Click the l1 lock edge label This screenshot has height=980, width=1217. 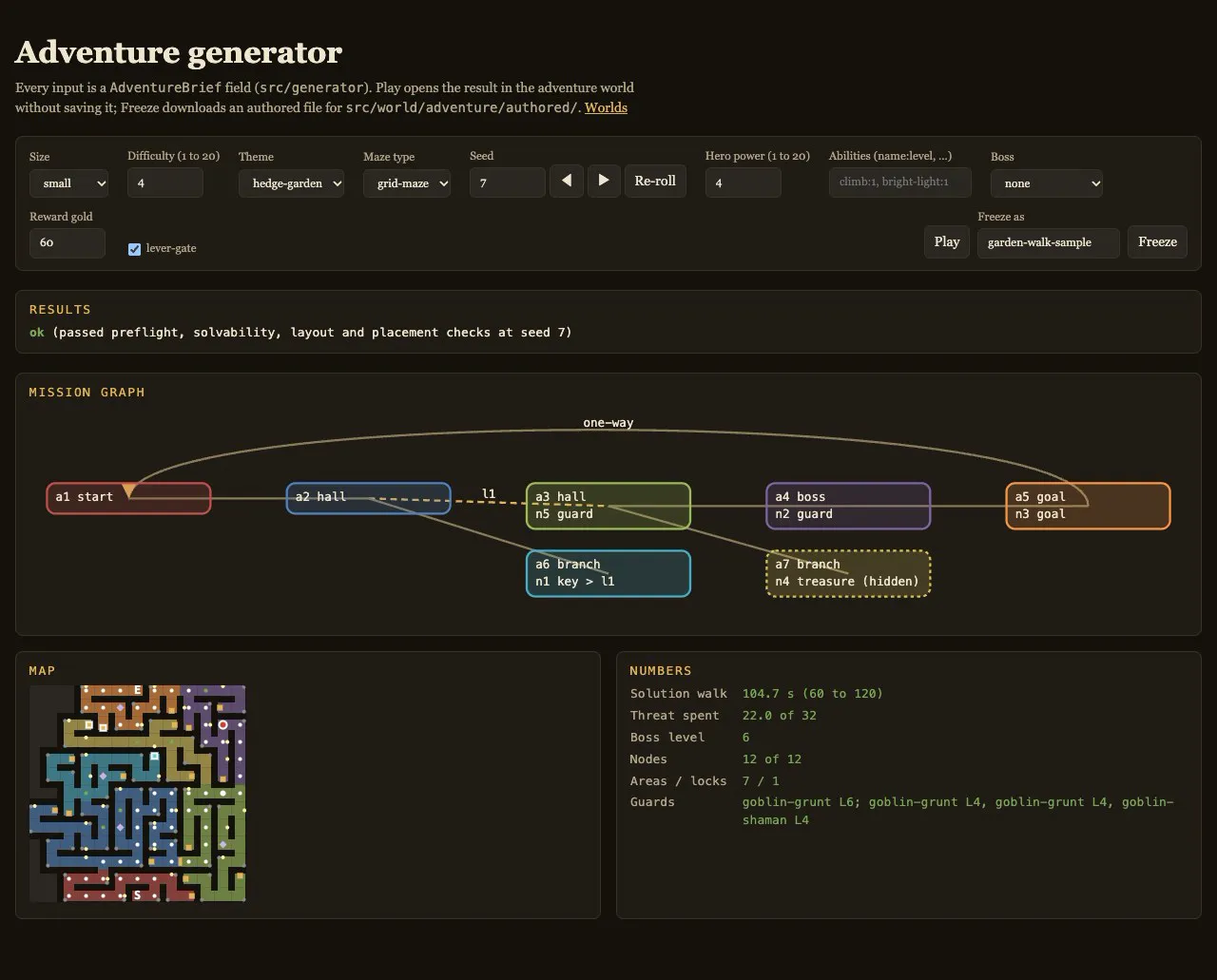[x=489, y=493]
